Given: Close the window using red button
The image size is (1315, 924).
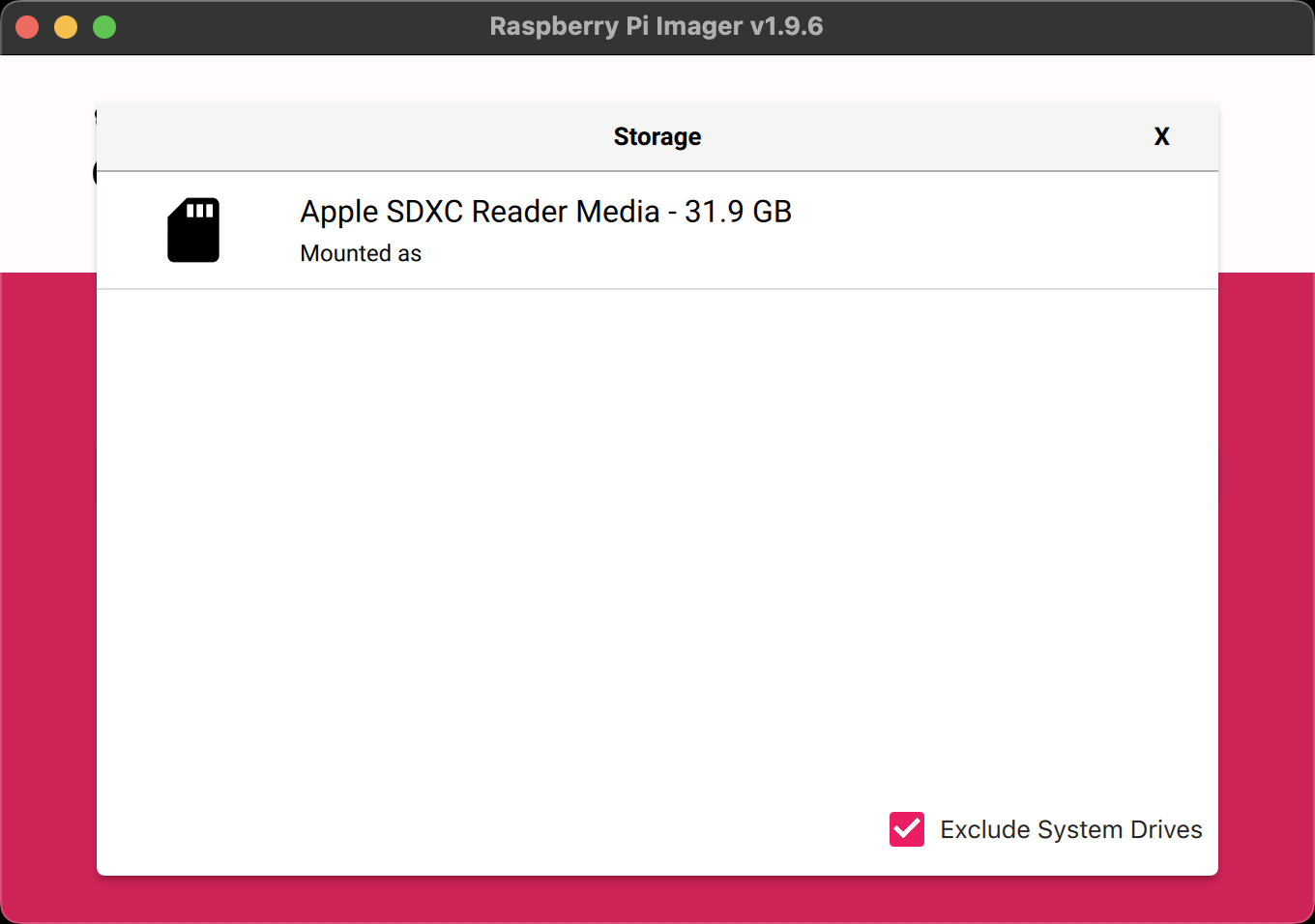Looking at the screenshot, I should click(x=27, y=27).
